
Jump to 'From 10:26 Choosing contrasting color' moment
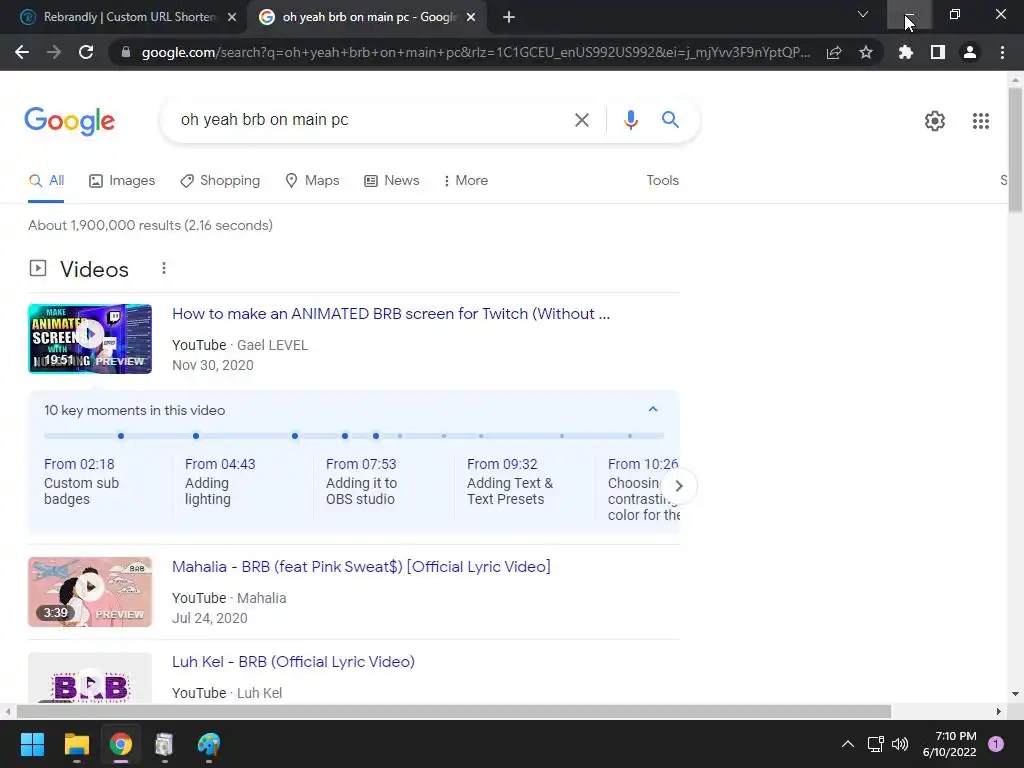tap(637, 489)
